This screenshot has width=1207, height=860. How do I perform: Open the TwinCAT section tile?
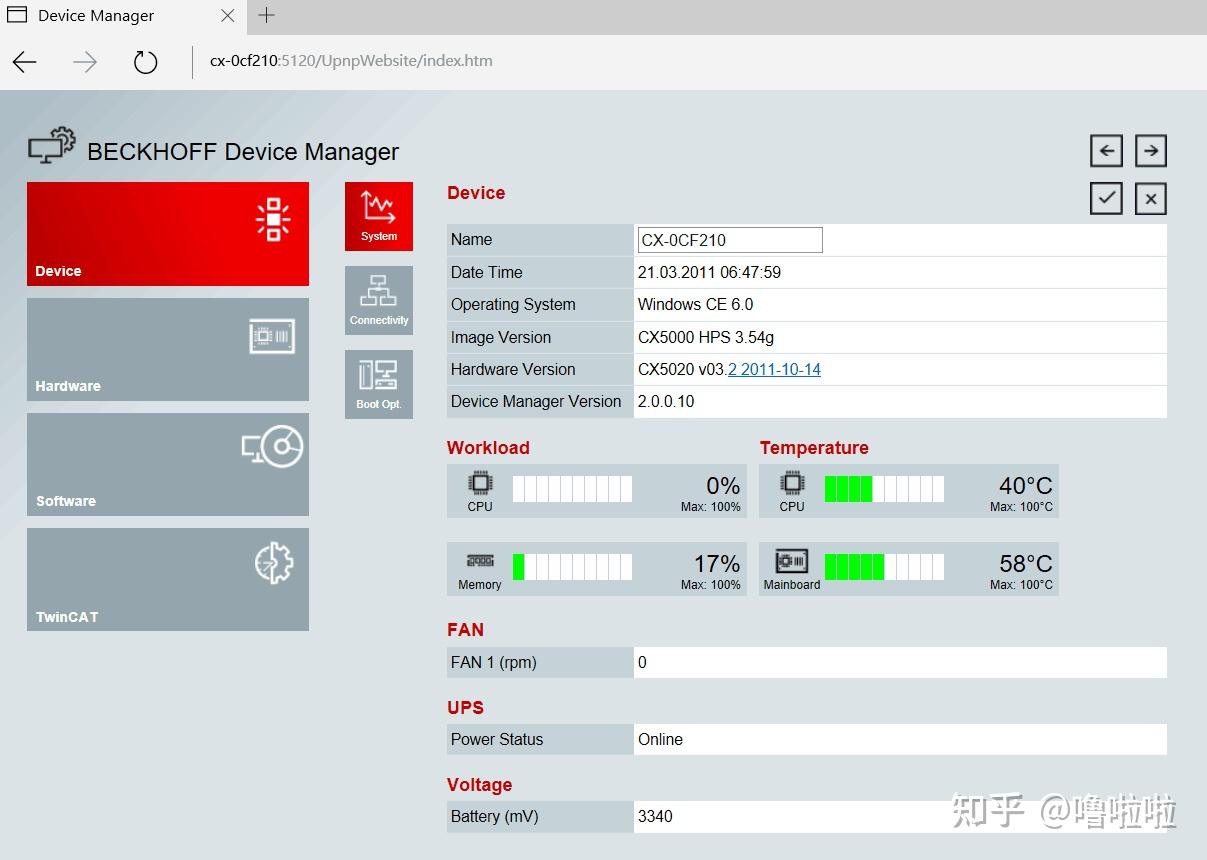(x=167, y=579)
